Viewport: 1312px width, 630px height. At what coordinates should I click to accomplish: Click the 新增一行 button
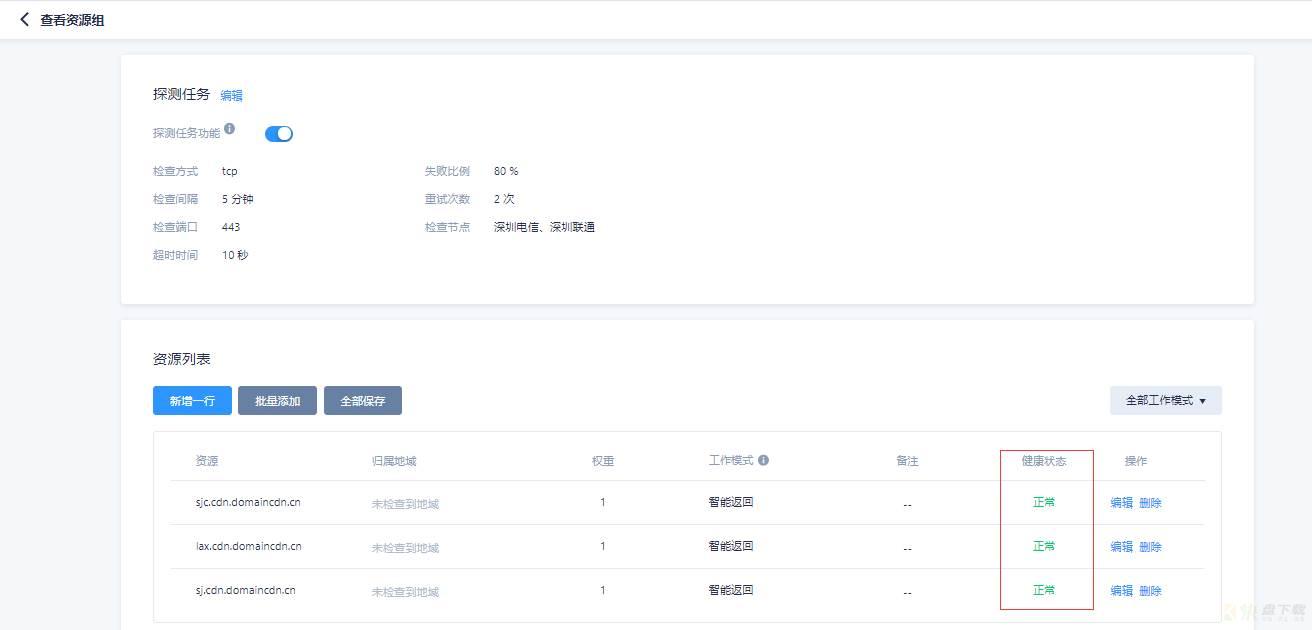[192, 401]
